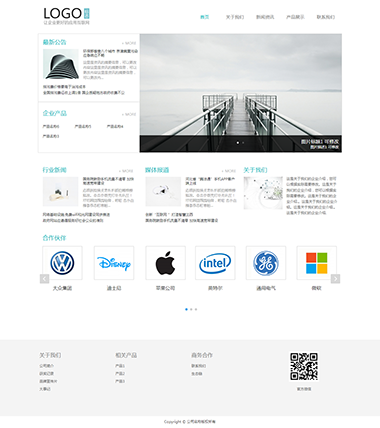Screen dimensions: 380x428
Task: Open 新闻资讯 in the top navigation
Action: (265, 17)
